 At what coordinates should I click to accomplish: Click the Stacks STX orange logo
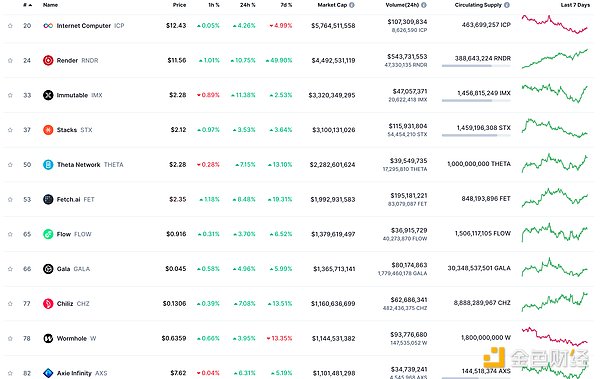click(x=48, y=130)
